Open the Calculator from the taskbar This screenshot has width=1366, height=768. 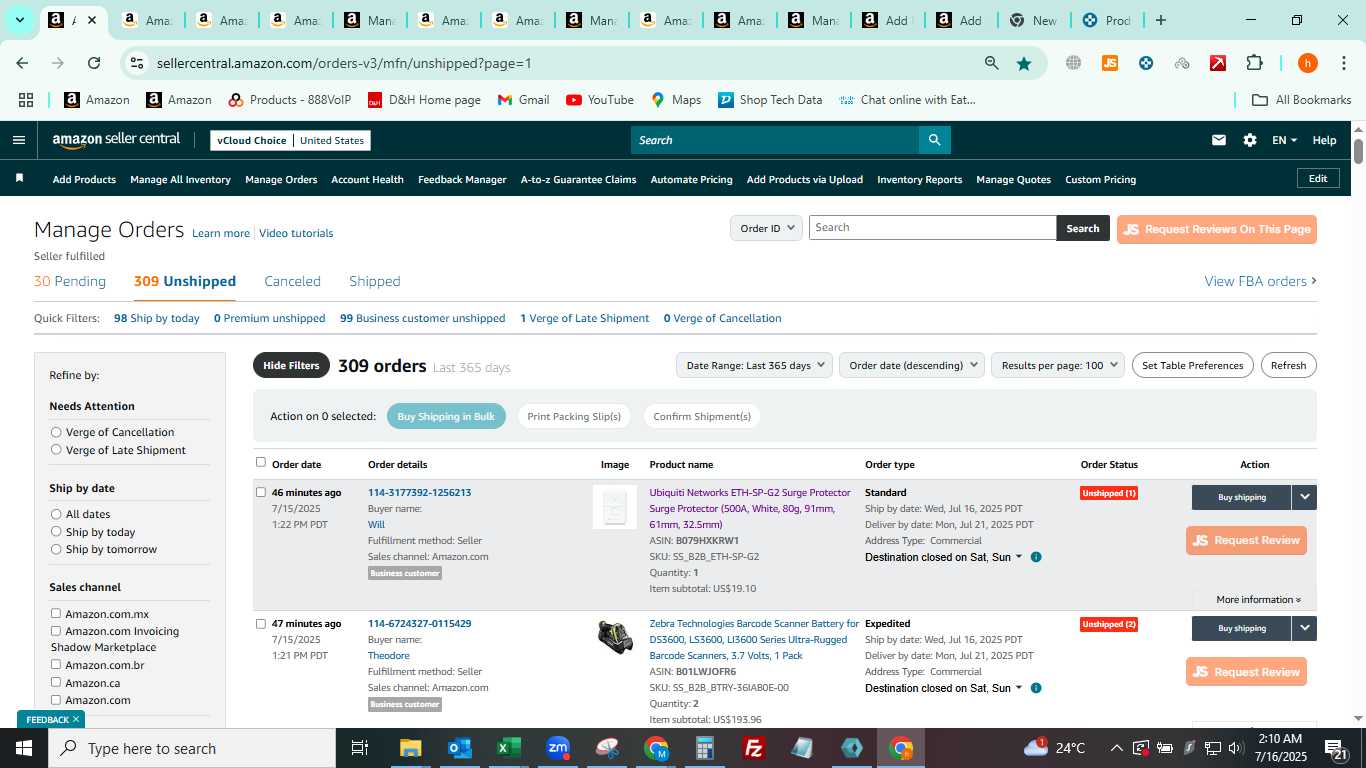coord(705,748)
